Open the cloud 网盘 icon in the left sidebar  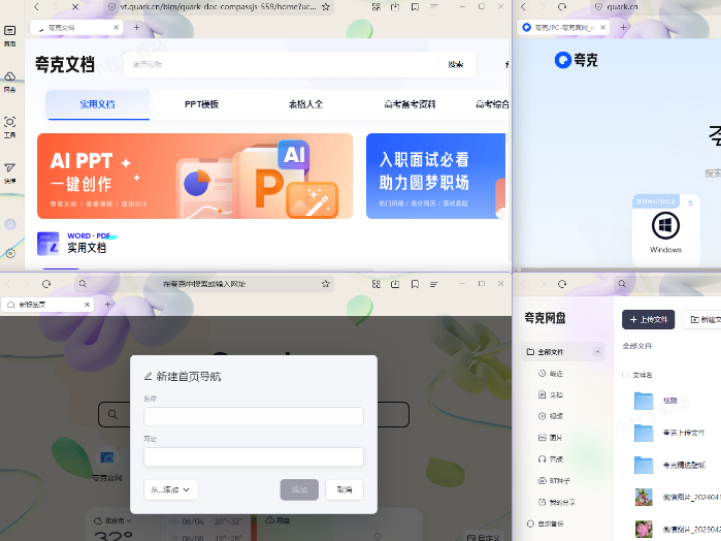click(10, 76)
